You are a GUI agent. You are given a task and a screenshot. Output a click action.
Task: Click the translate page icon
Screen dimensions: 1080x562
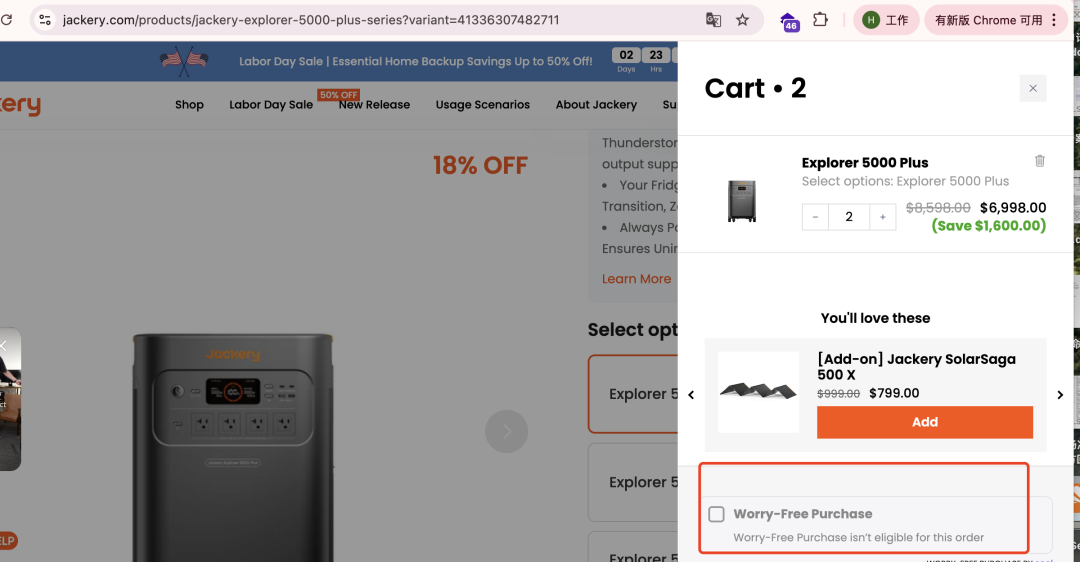[714, 20]
